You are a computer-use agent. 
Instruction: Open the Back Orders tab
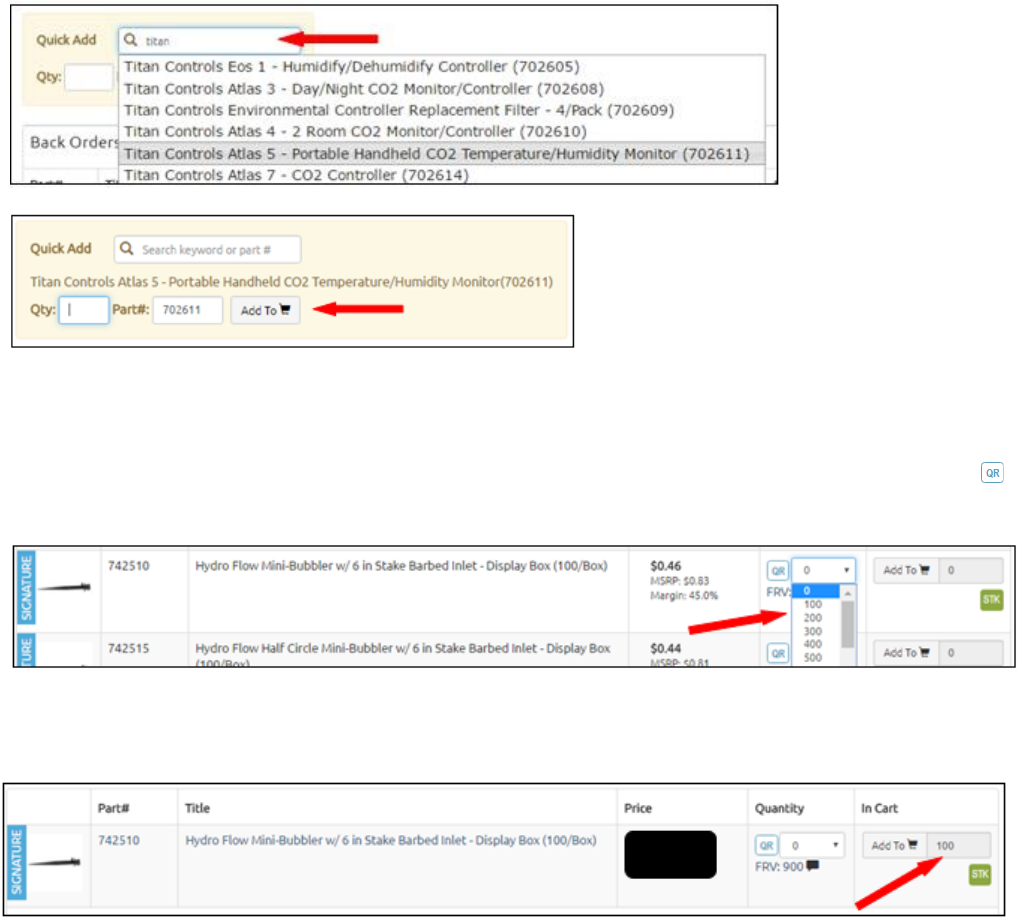73,142
